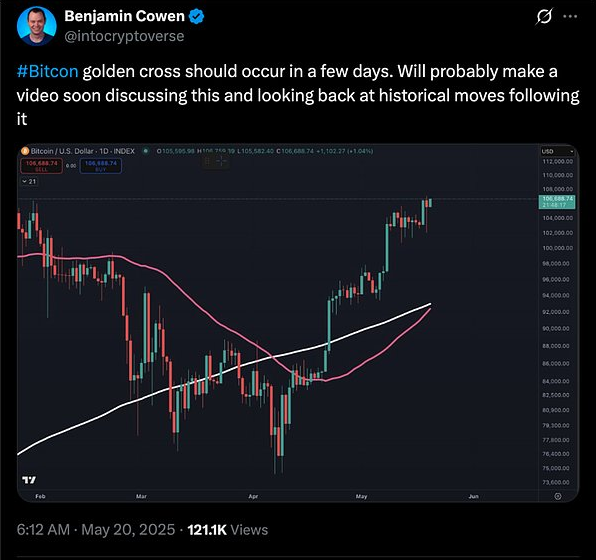Image resolution: width=596 pixels, height=560 pixels.
Task: Expand the USD currency dropdown
Action: (x=557, y=151)
